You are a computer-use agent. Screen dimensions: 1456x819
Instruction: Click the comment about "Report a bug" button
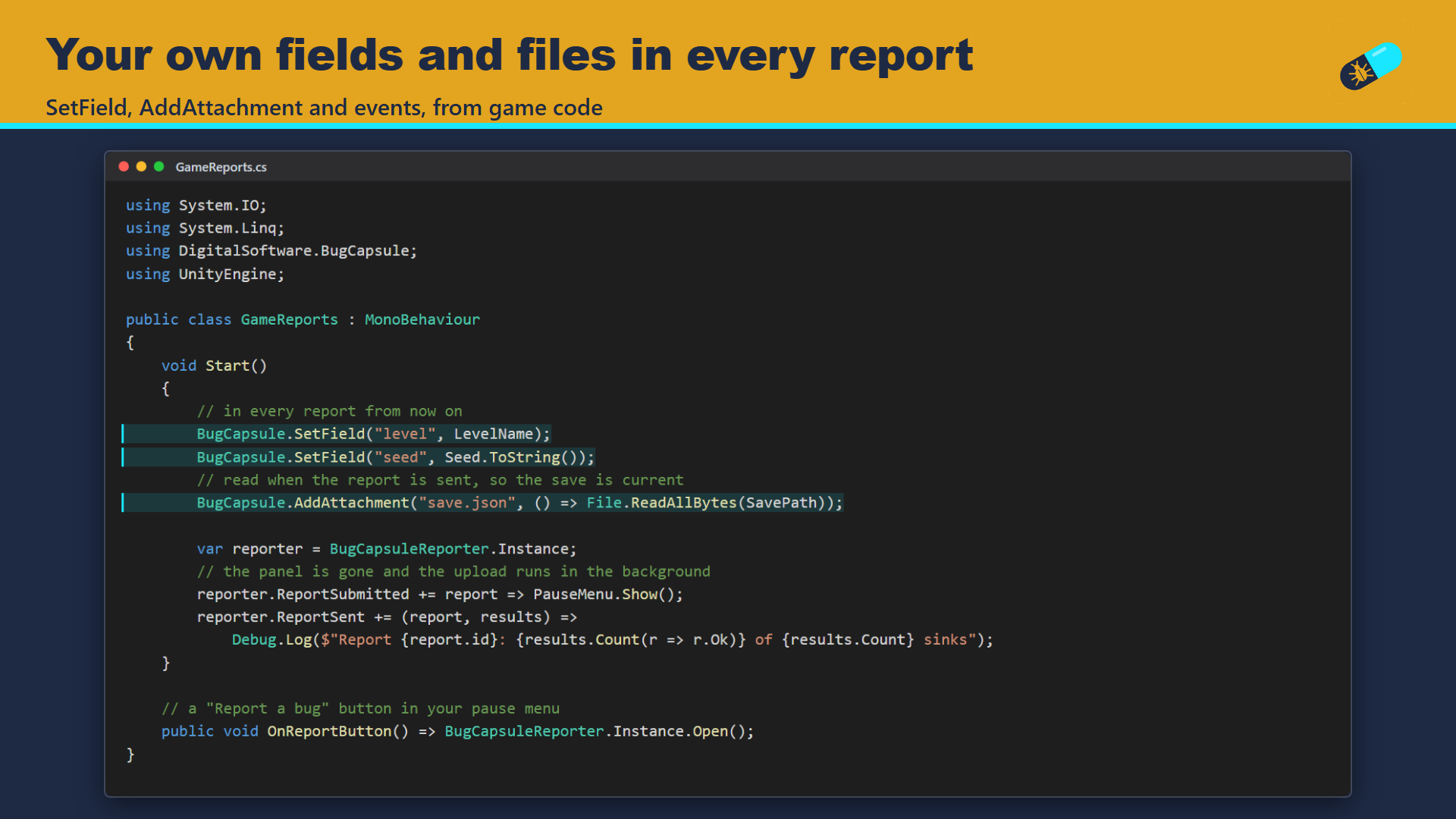pos(360,708)
